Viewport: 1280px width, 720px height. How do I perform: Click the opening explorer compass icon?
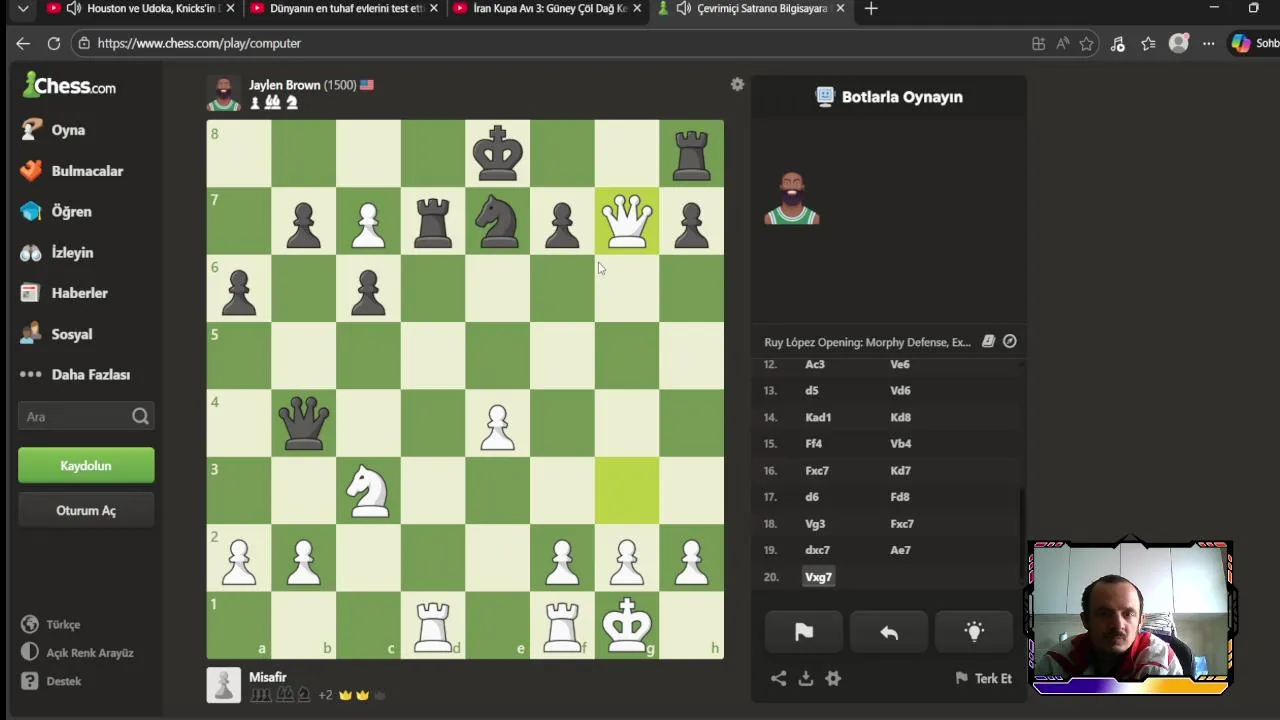tap(1010, 341)
